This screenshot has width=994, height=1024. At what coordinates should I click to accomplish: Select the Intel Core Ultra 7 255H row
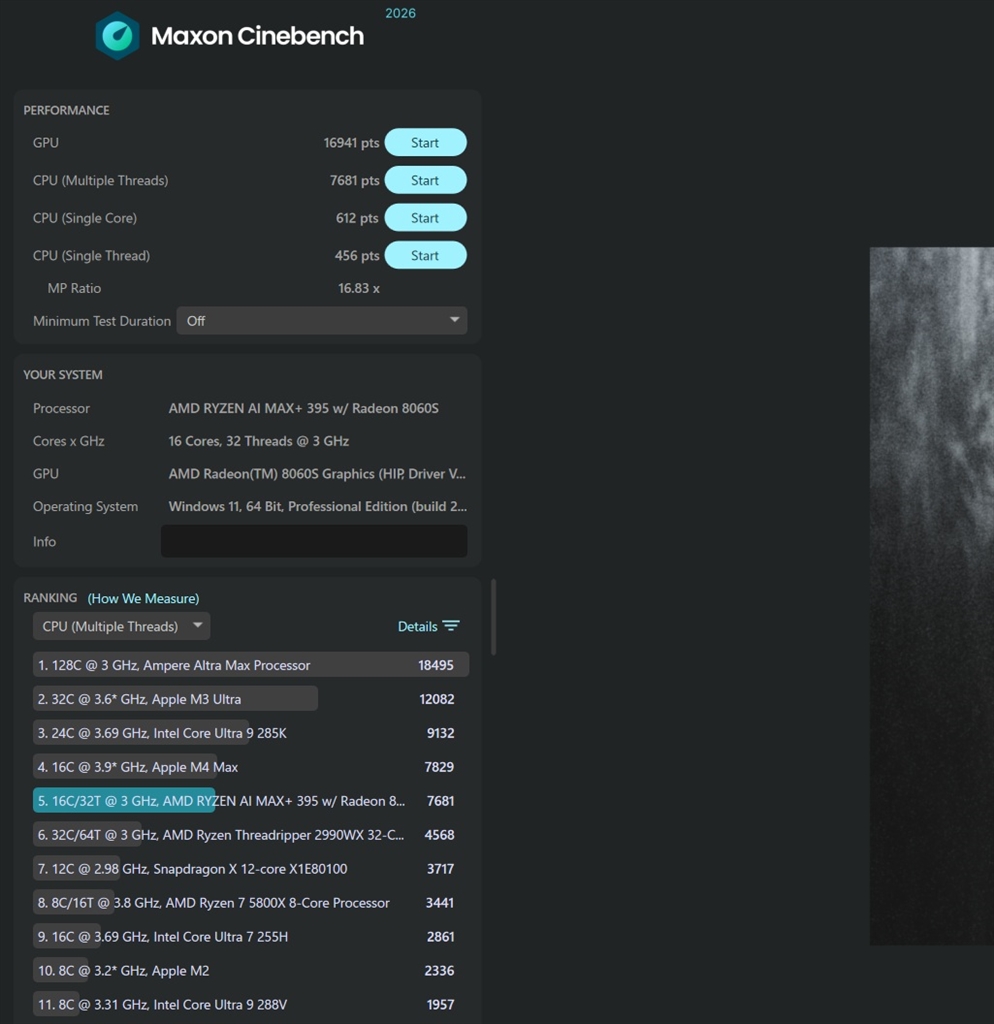(x=251, y=936)
